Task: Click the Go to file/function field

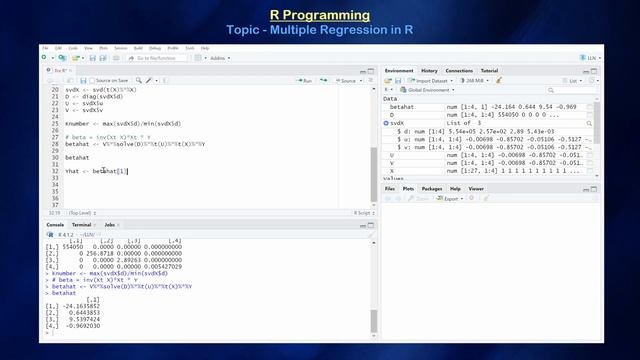Action: (157, 58)
